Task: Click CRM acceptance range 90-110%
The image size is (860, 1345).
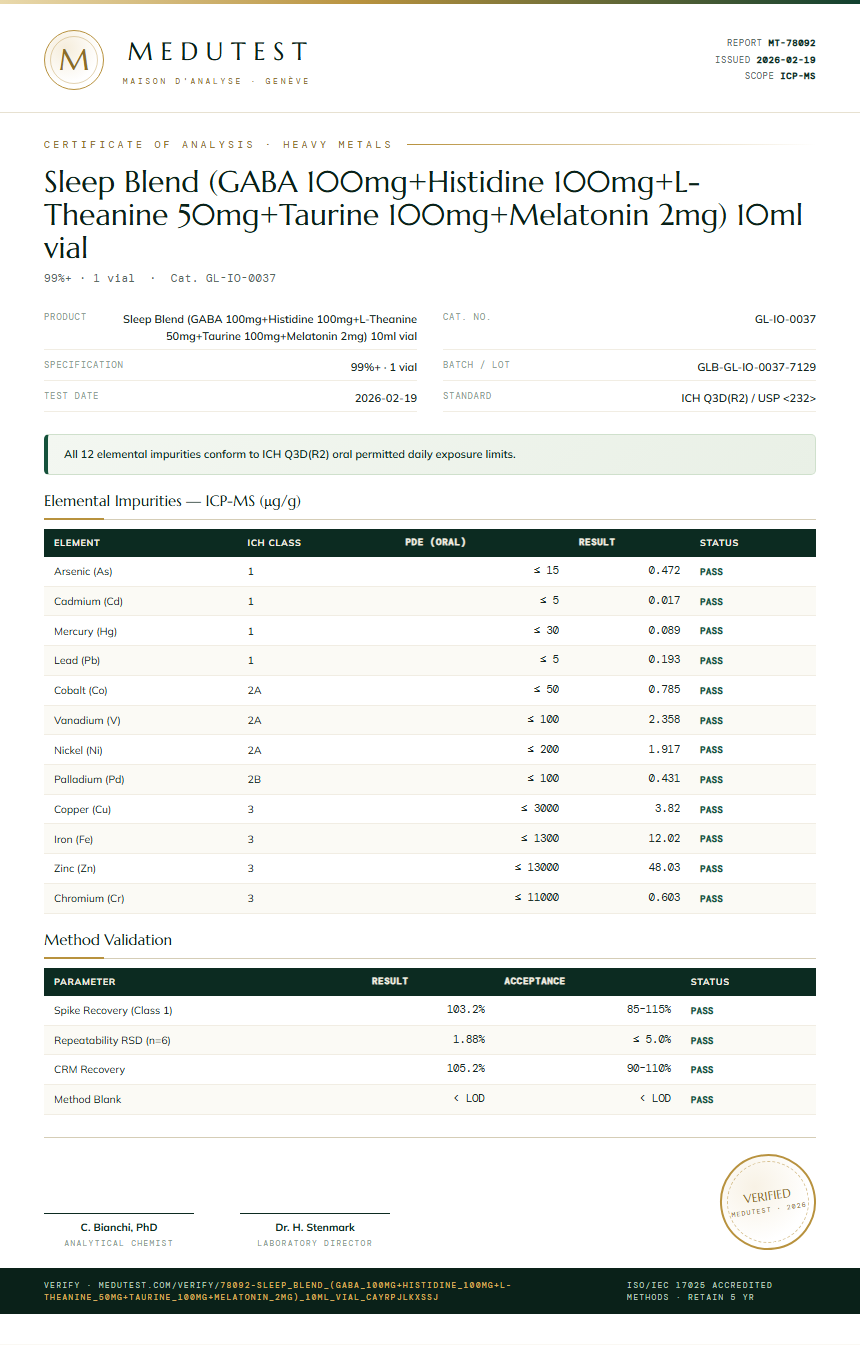Action: pos(649,1069)
